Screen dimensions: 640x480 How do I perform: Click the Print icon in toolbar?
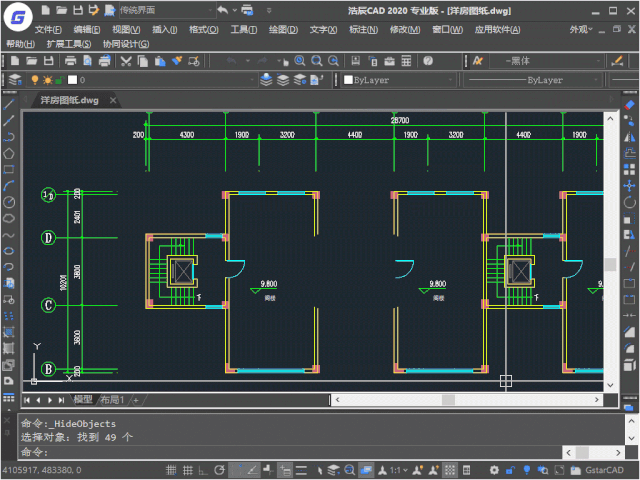click(71, 61)
